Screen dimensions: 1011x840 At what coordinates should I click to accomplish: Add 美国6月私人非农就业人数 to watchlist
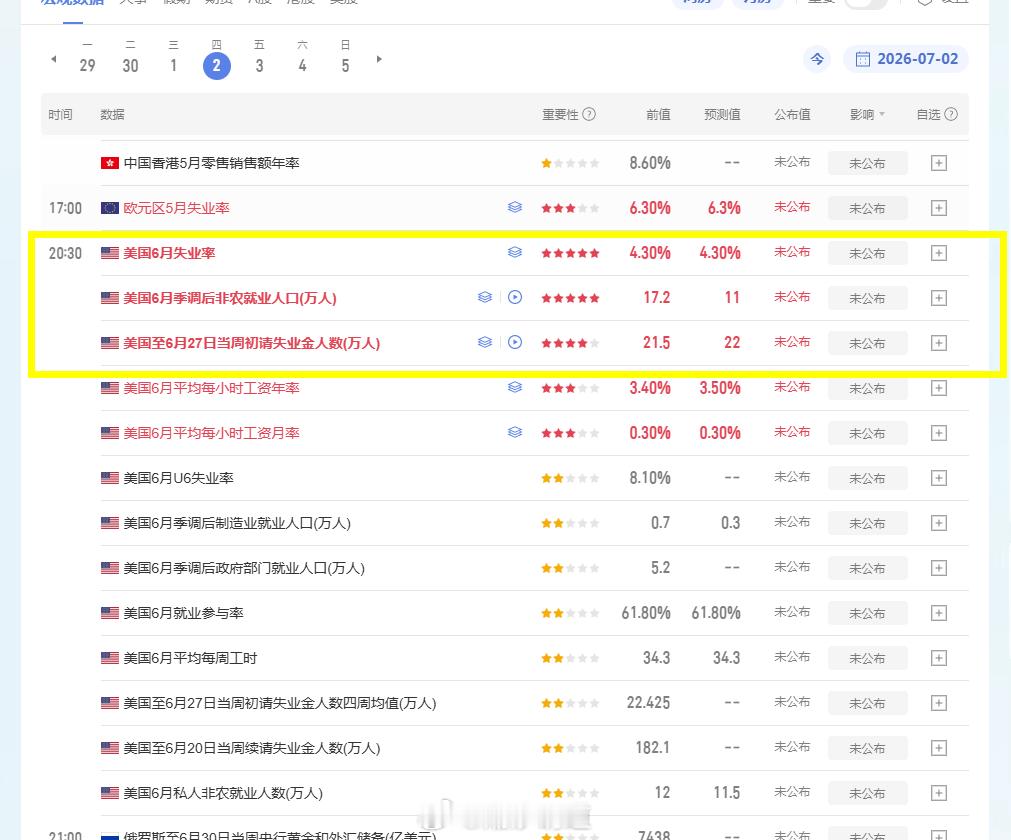coord(939,793)
